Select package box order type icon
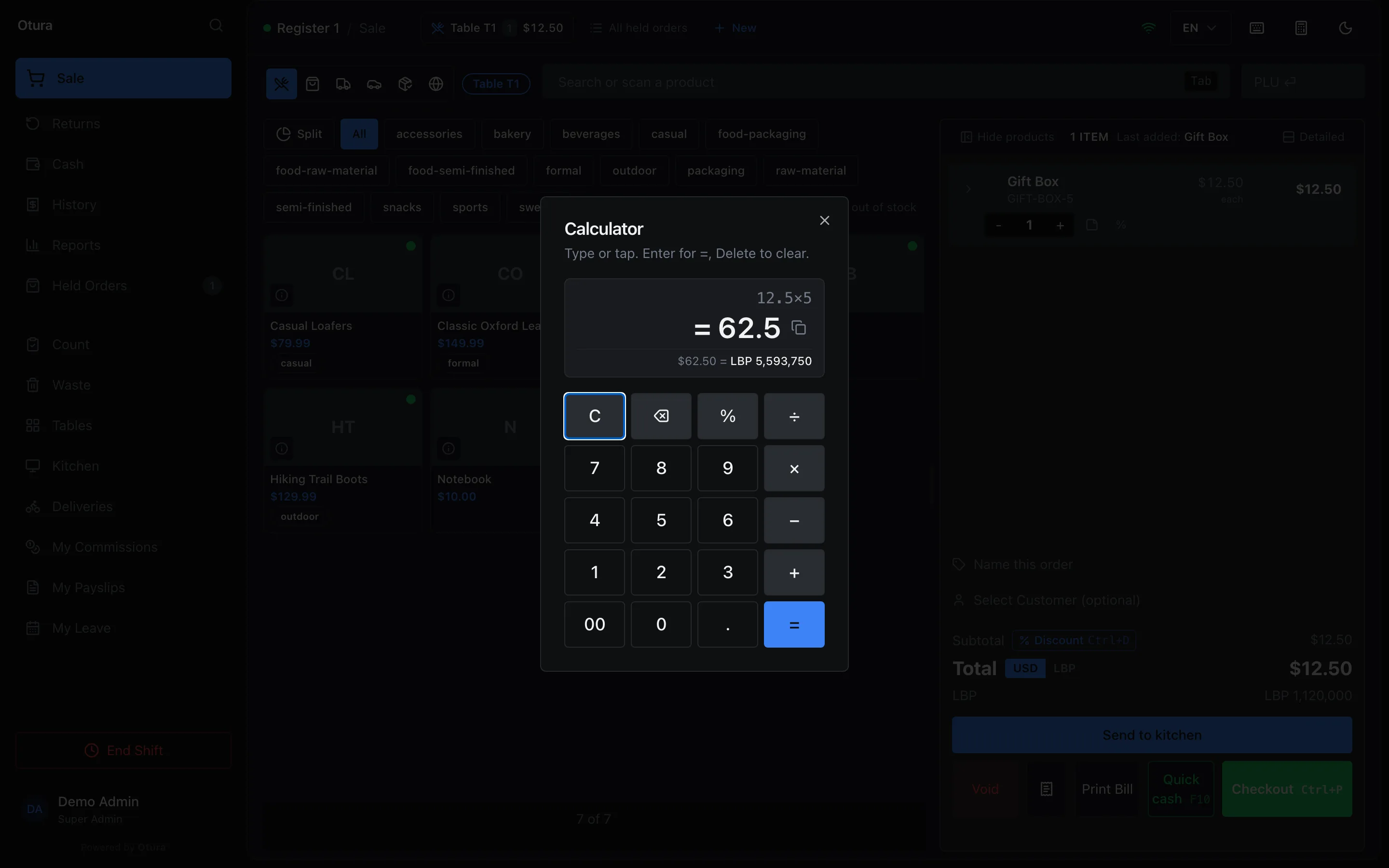 (405, 84)
